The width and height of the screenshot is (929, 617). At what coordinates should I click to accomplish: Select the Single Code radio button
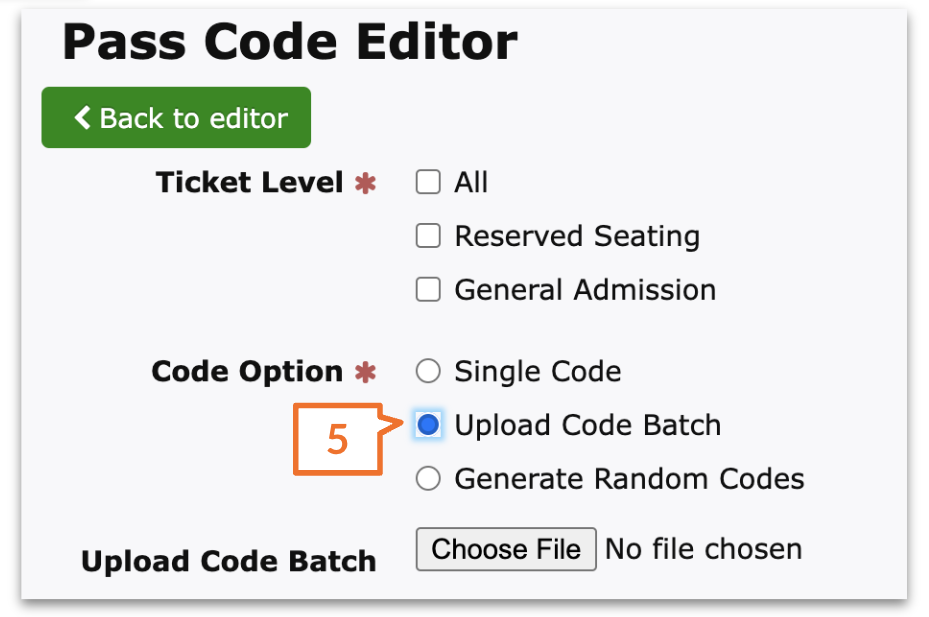tap(428, 371)
